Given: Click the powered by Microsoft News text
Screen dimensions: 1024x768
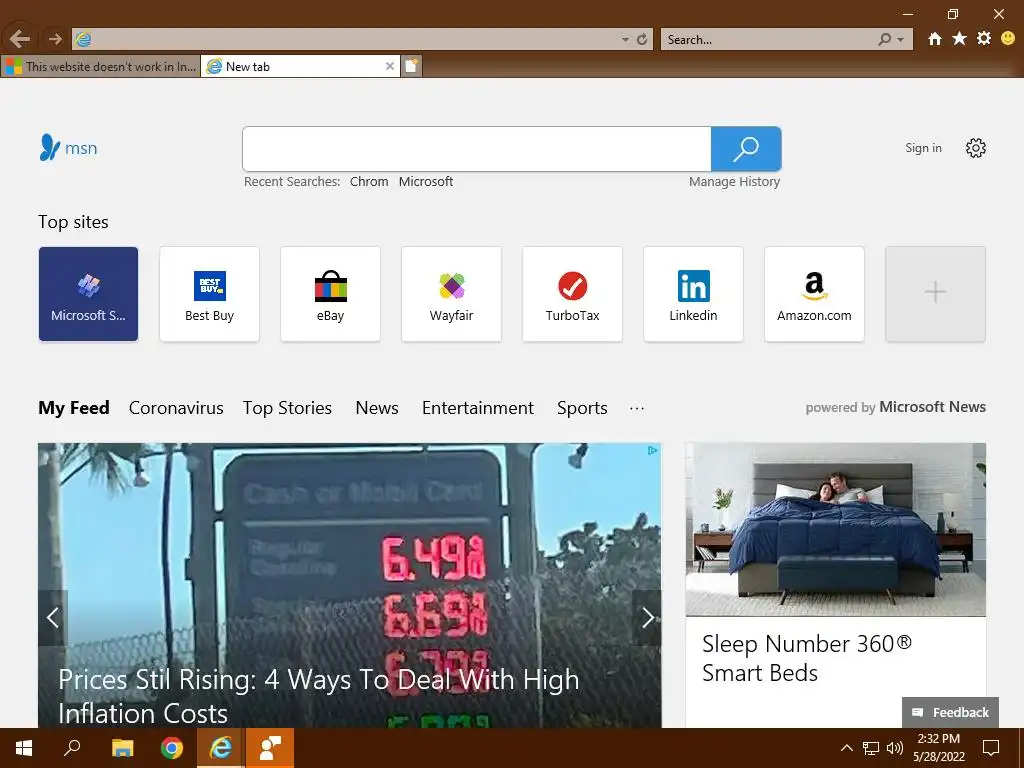Looking at the screenshot, I should click(x=895, y=407).
